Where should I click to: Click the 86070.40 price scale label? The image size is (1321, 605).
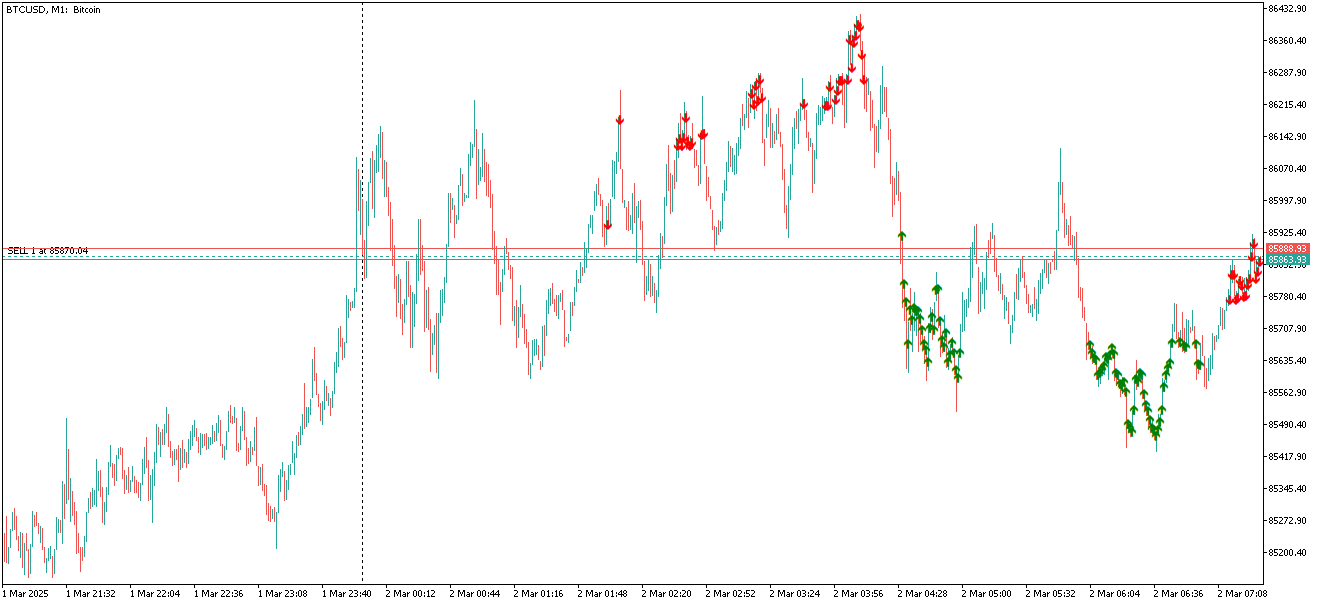click(1287, 169)
